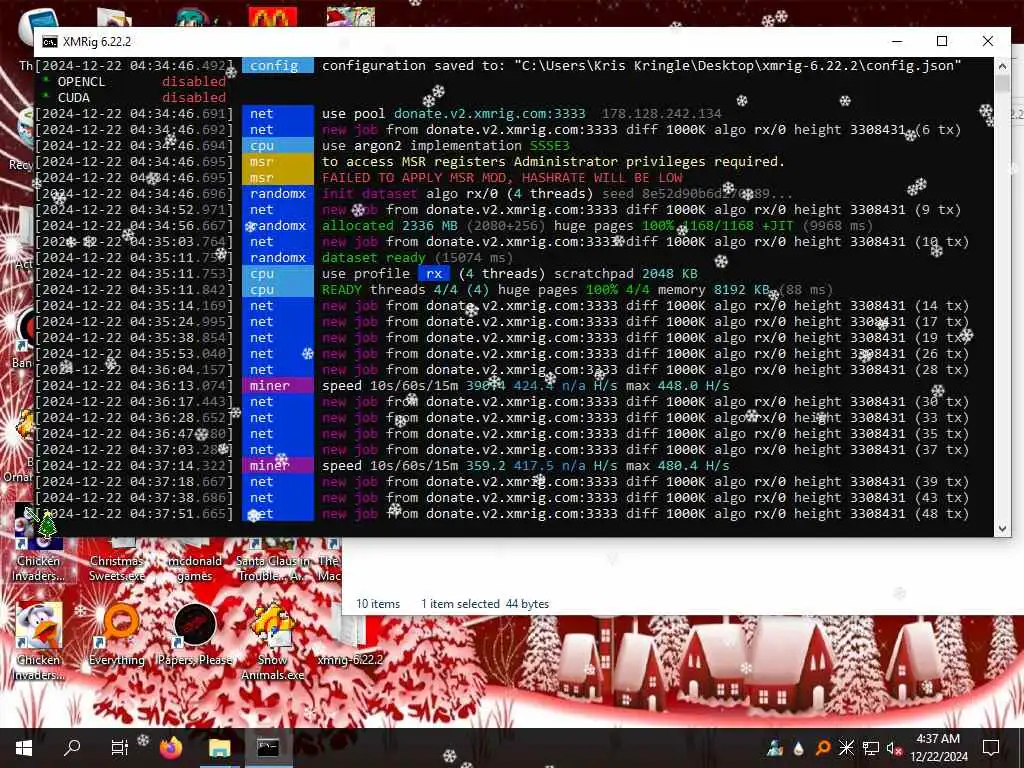Click the "init dataset algo rx/0" line

[414, 193]
